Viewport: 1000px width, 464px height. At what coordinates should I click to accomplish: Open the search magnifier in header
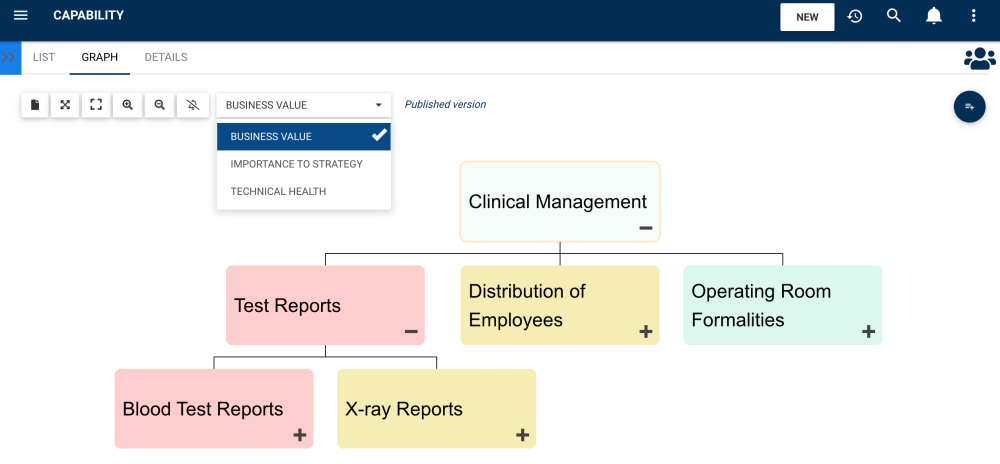[894, 16]
